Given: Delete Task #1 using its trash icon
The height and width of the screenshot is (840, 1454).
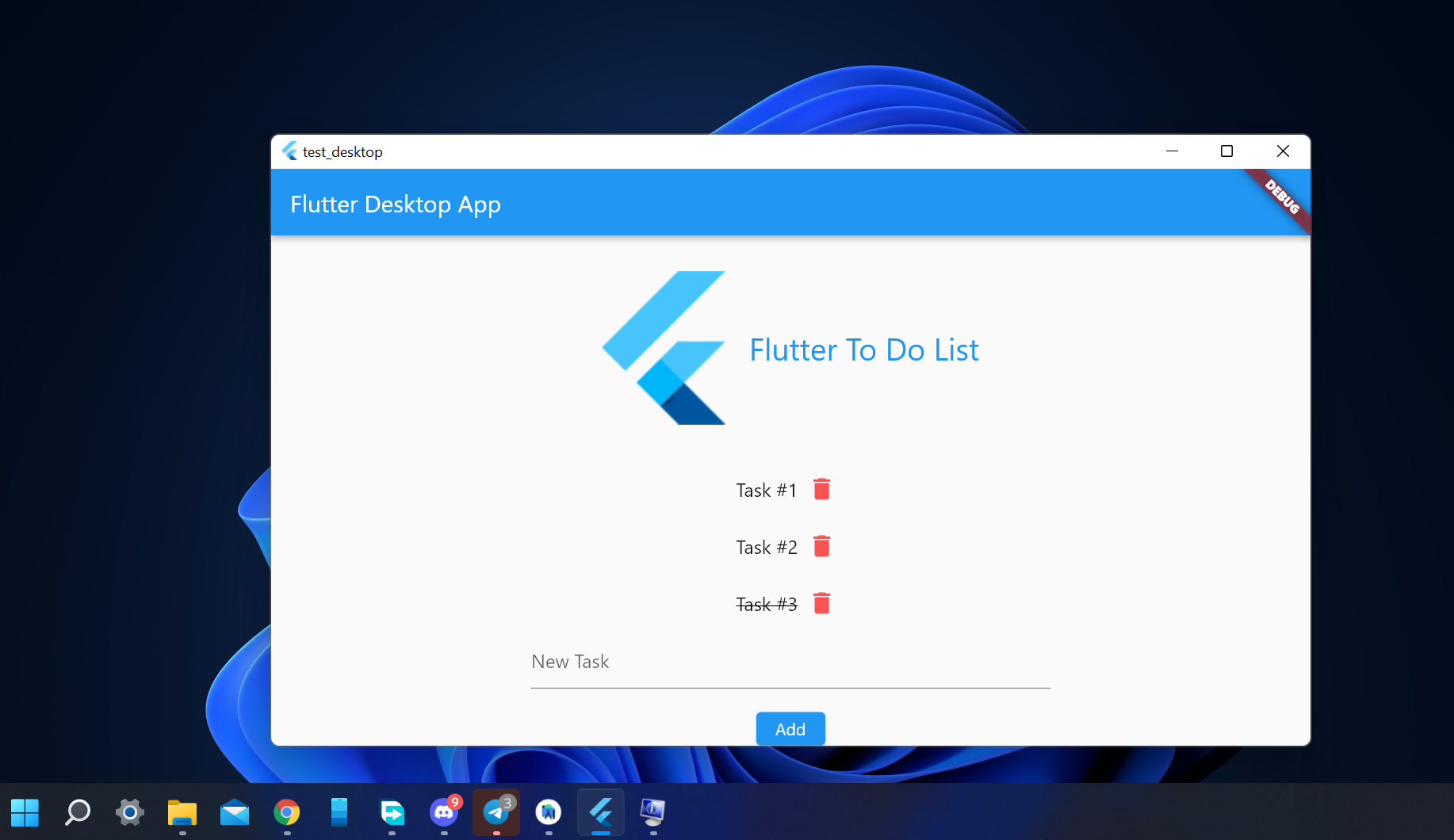Looking at the screenshot, I should tap(821, 489).
